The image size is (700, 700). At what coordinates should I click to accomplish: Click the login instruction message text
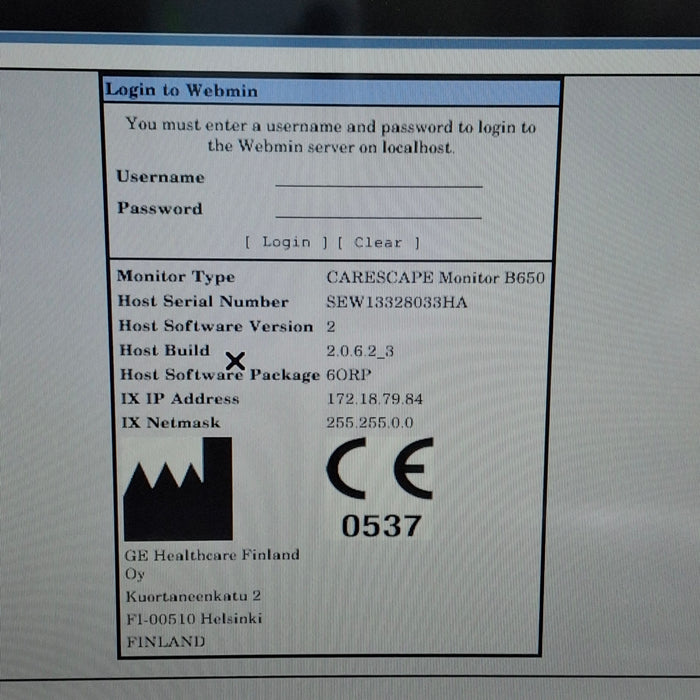tap(331, 136)
